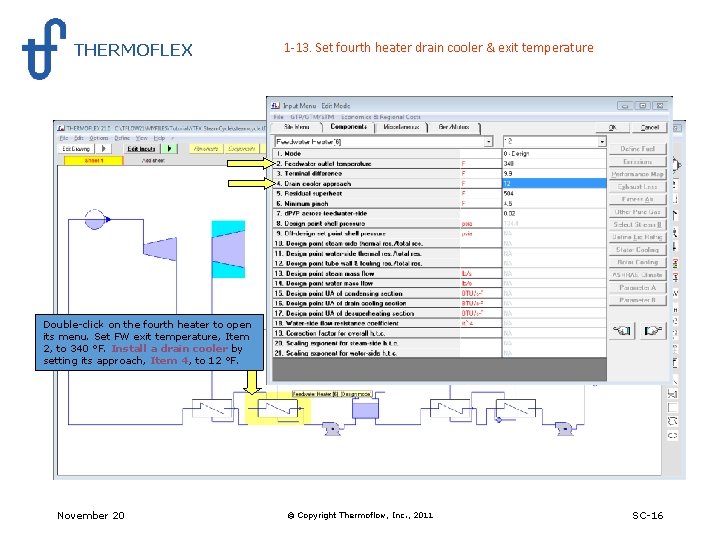Select the yellow Sheet 1 tab
Viewport: 720px width, 540px height.
pyautogui.click(x=94, y=160)
